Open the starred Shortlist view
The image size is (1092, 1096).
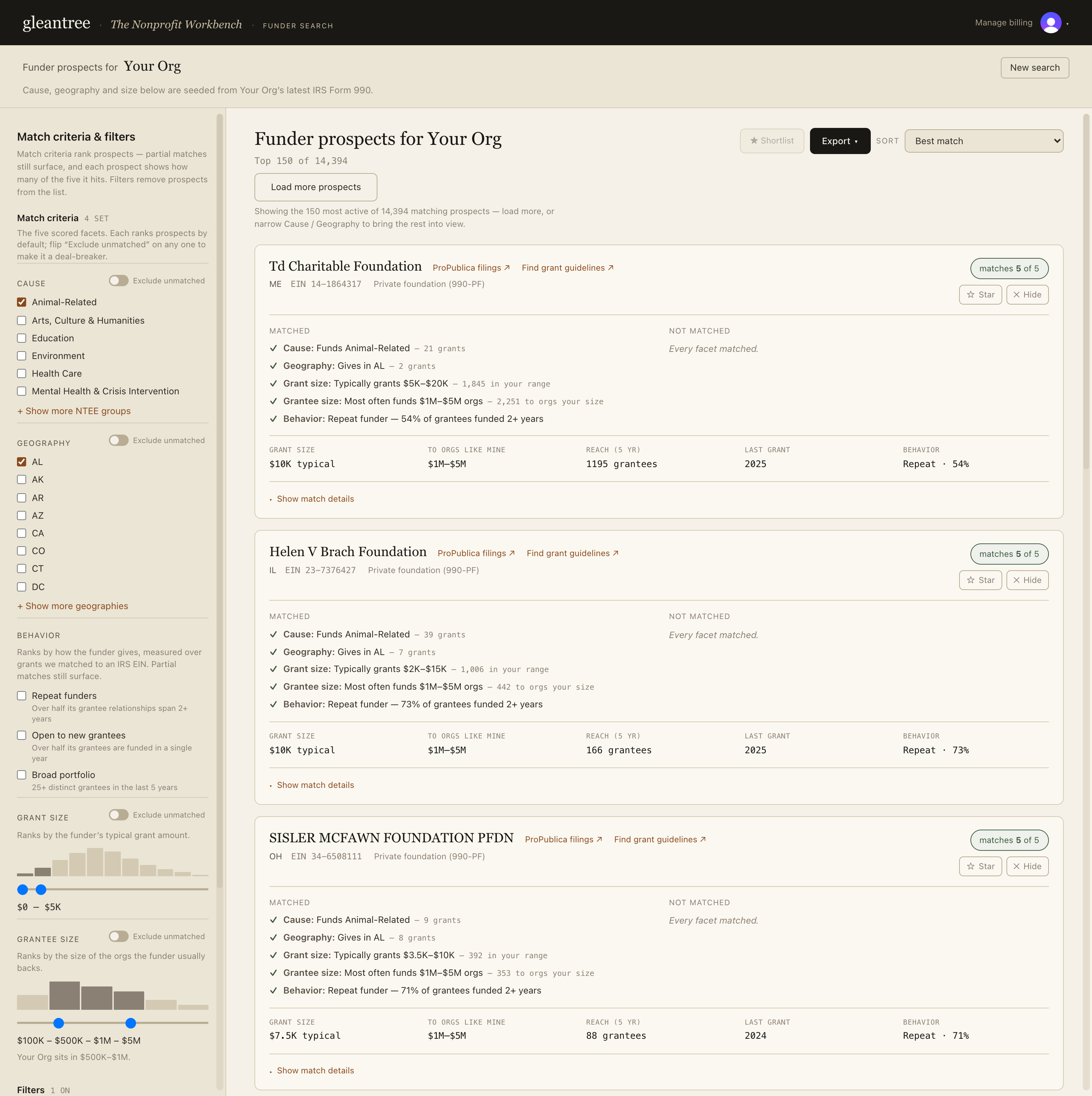tap(771, 141)
